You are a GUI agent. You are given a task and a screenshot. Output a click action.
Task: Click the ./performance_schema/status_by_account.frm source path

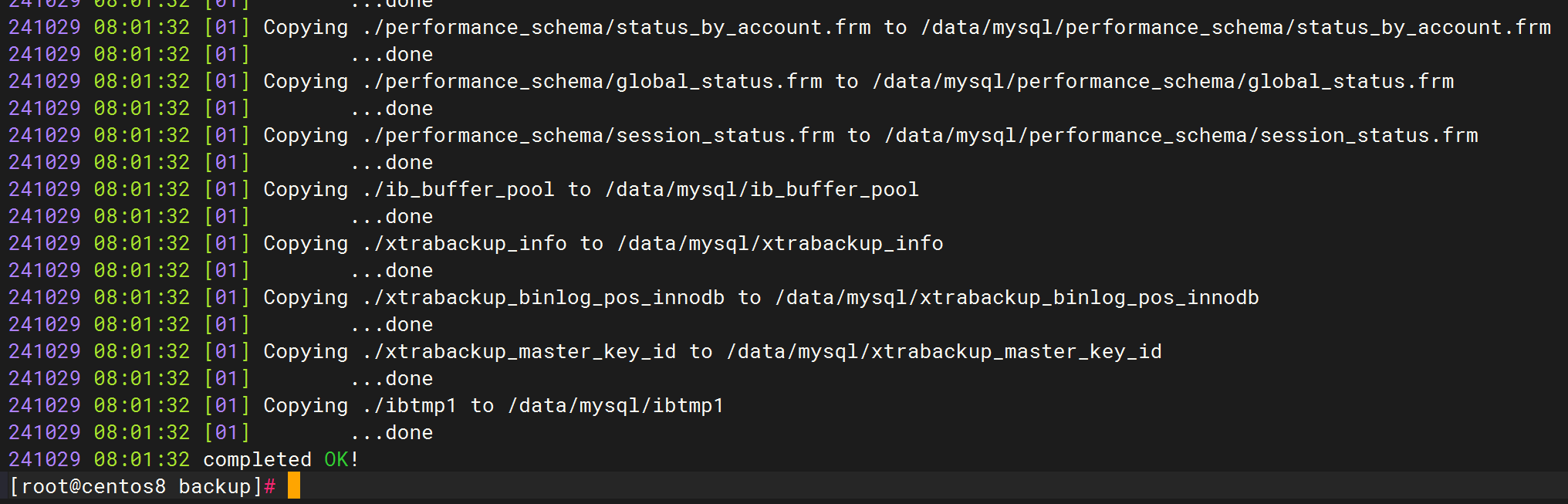click(x=616, y=27)
